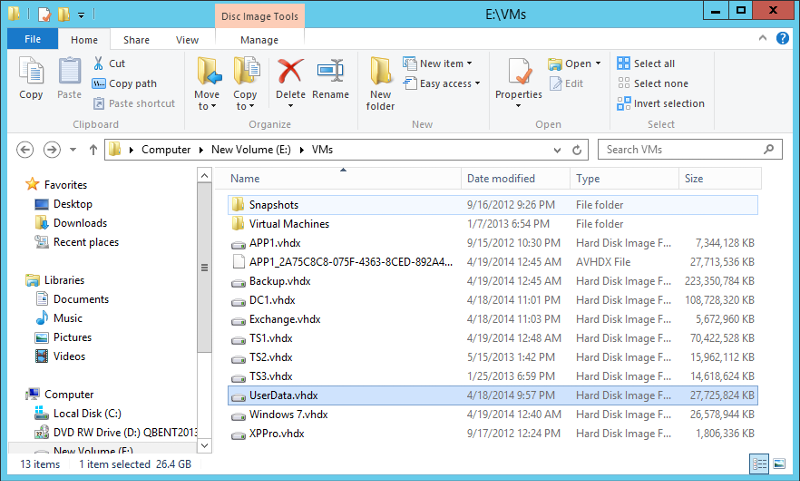Open the New item dropdown

click(x=437, y=64)
